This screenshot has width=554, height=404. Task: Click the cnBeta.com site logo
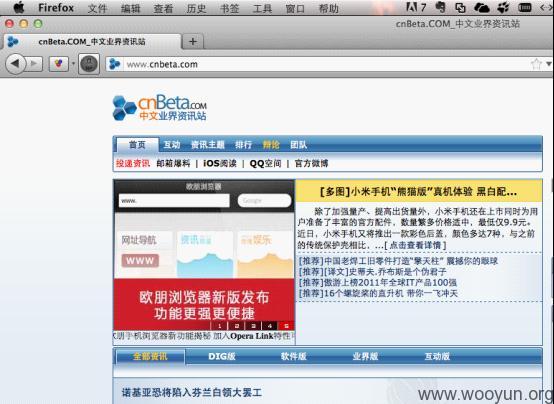click(x=160, y=107)
